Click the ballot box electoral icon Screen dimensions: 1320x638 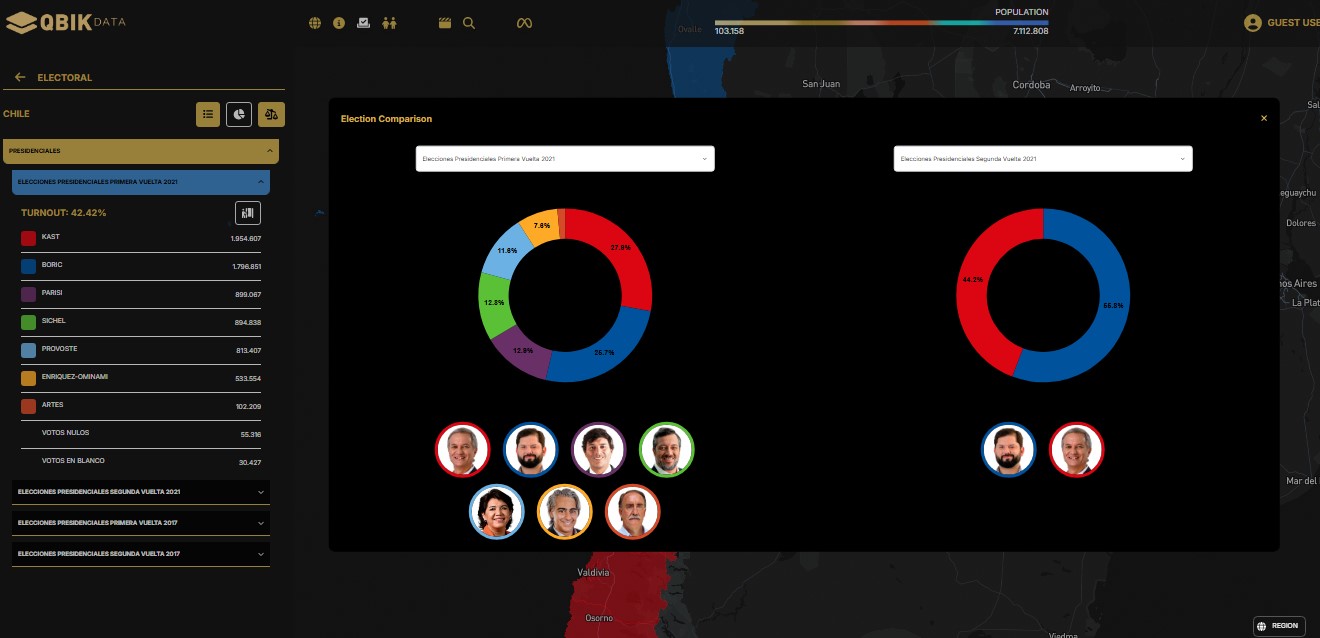point(364,23)
